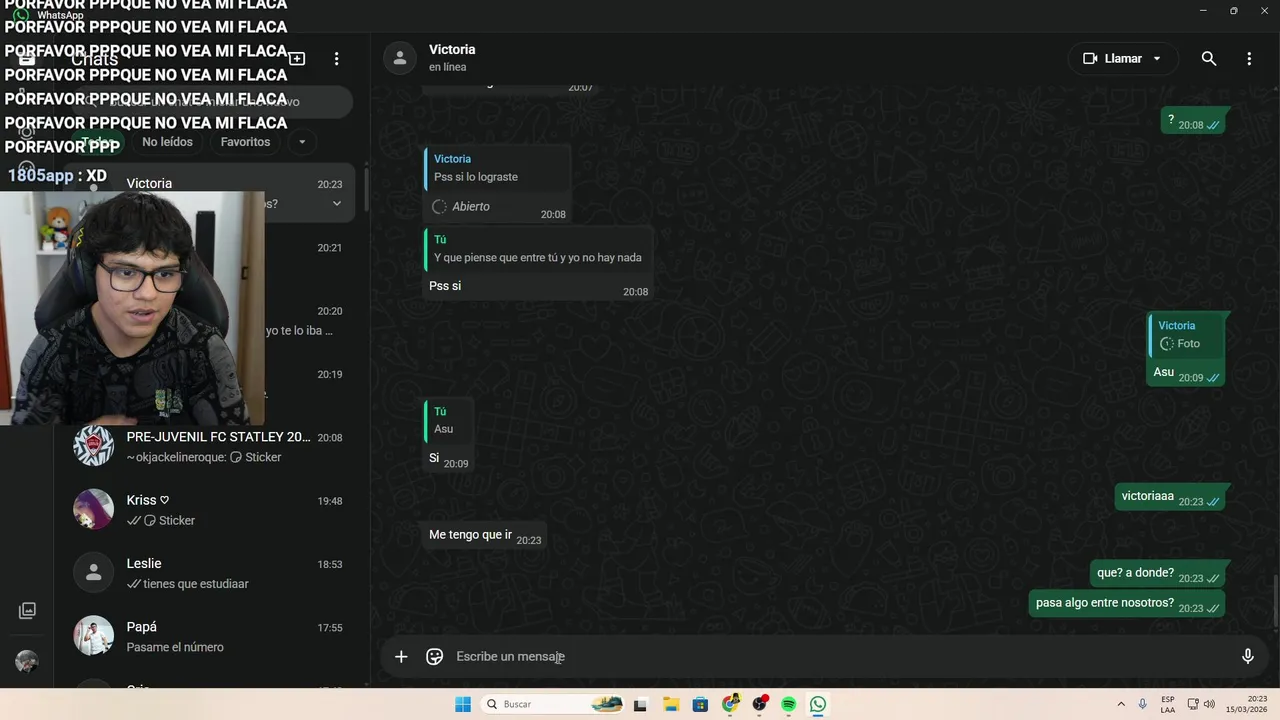Click WhatsApp taskbar icon

click(x=818, y=704)
